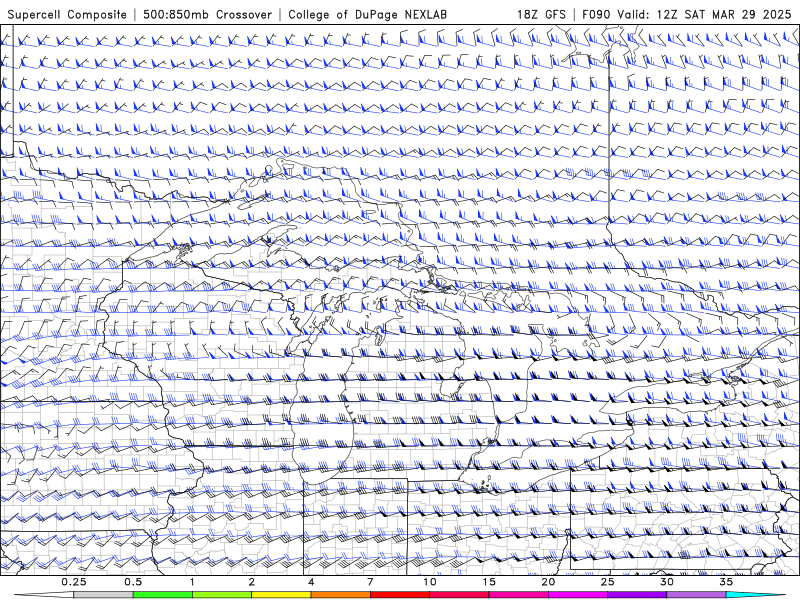
Task: Pick the crimson swatch between 10 and 15
Action: coord(459,595)
